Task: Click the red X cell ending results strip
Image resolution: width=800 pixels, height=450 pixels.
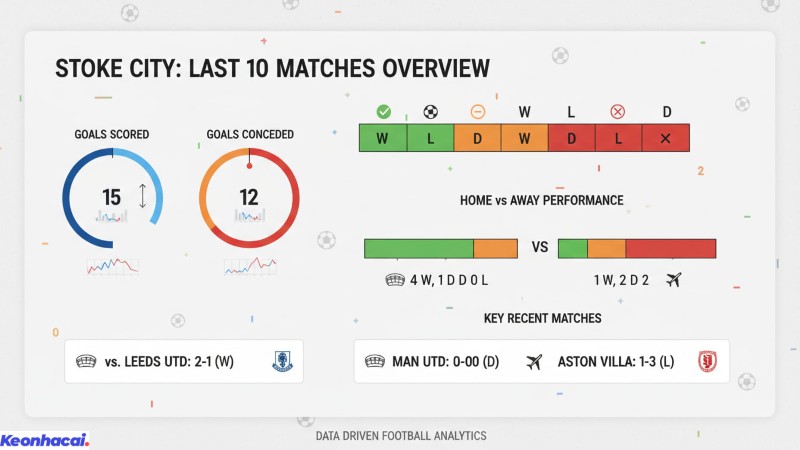Action: (x=666, y=138)
